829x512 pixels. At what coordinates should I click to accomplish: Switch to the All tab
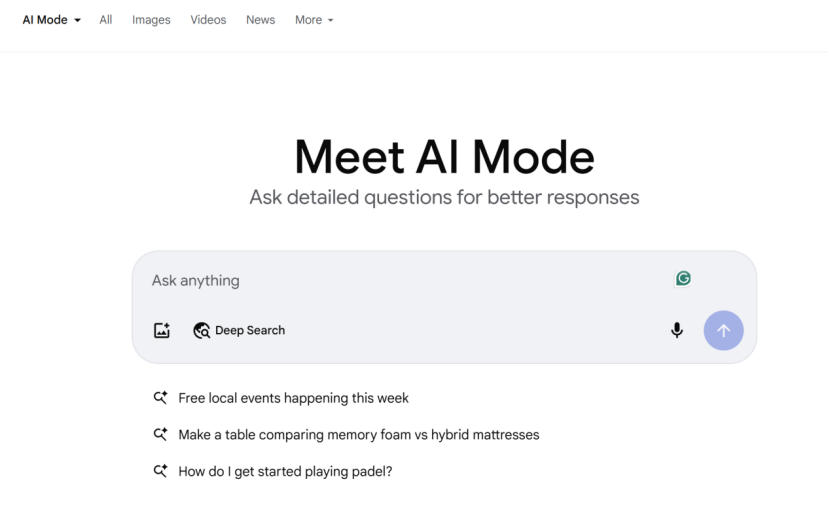click(x=106, y=20)
